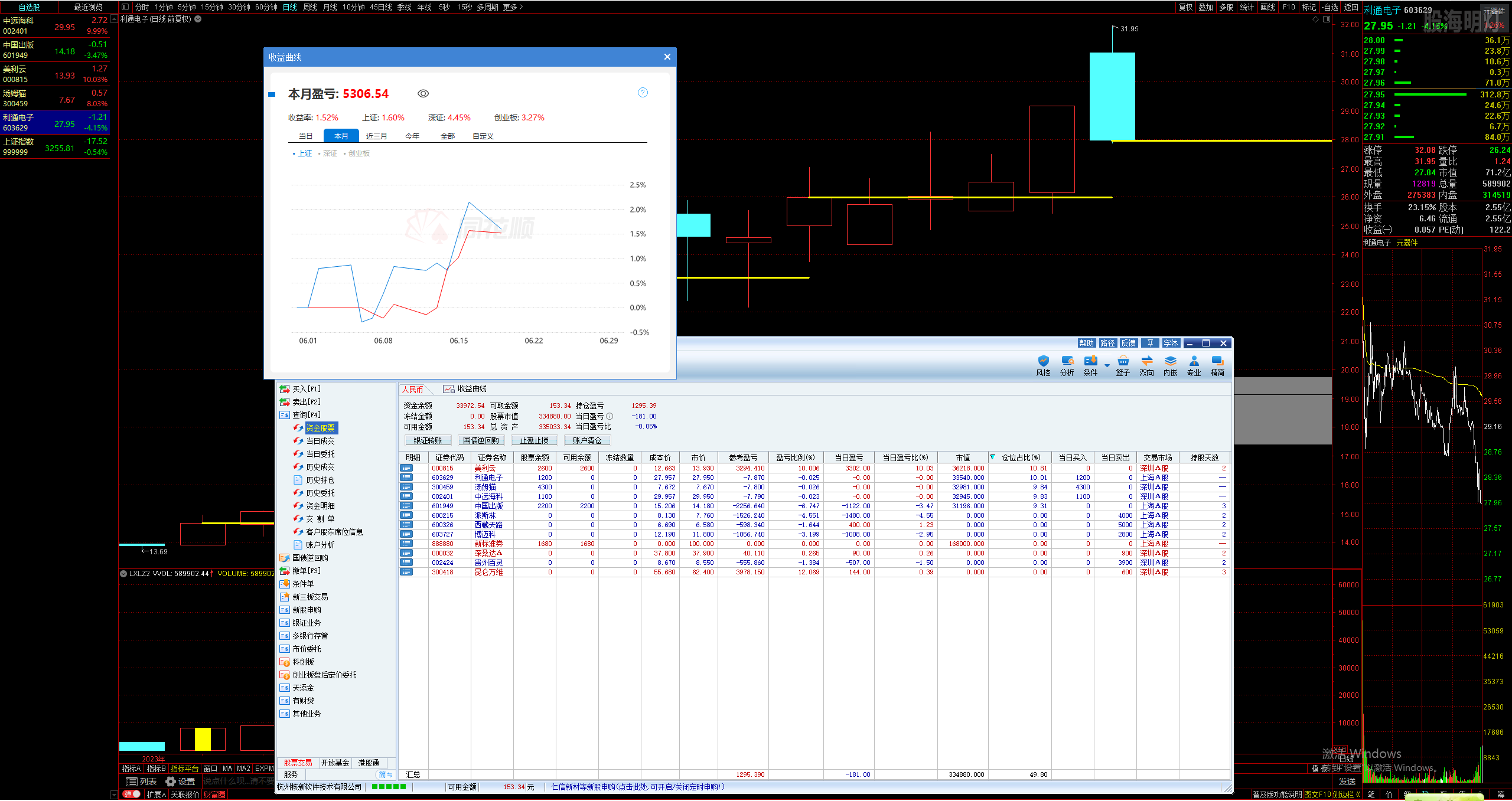Switch to 内嵌 embedded mode
This screenshot has width=1512, height=801.
[x=1170, y=365]
